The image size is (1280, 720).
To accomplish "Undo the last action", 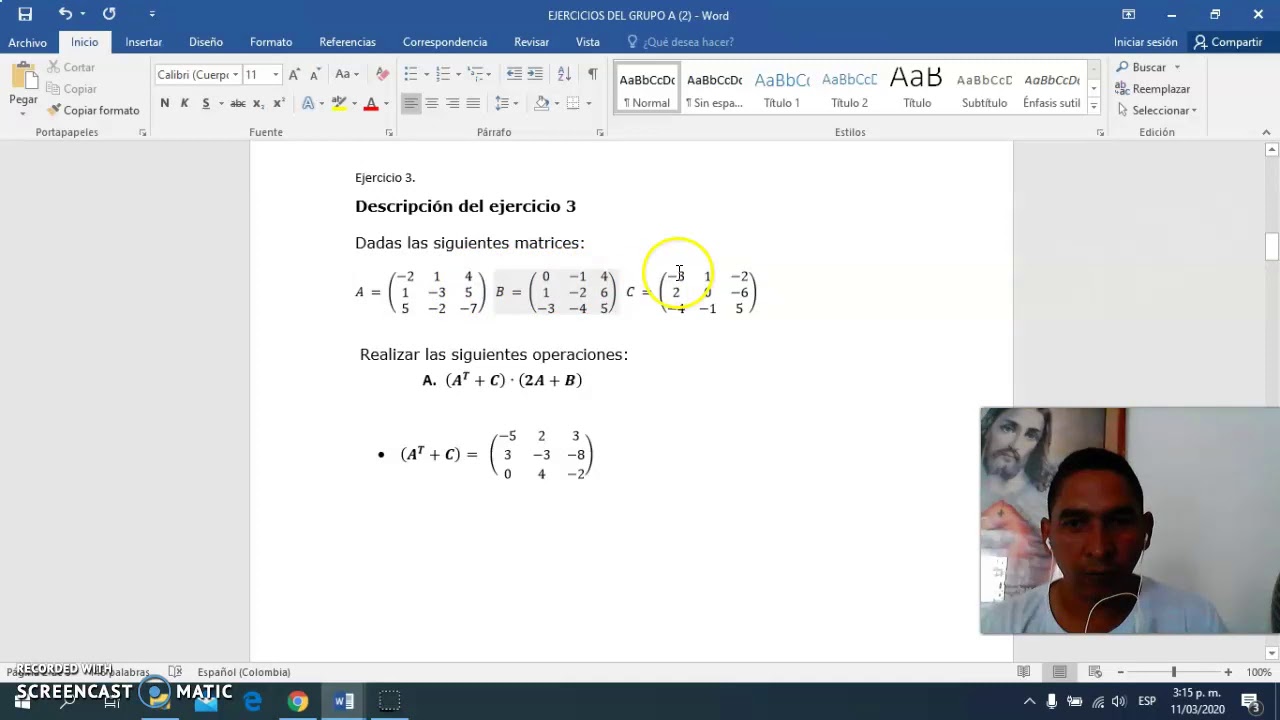I will [65, 14].
